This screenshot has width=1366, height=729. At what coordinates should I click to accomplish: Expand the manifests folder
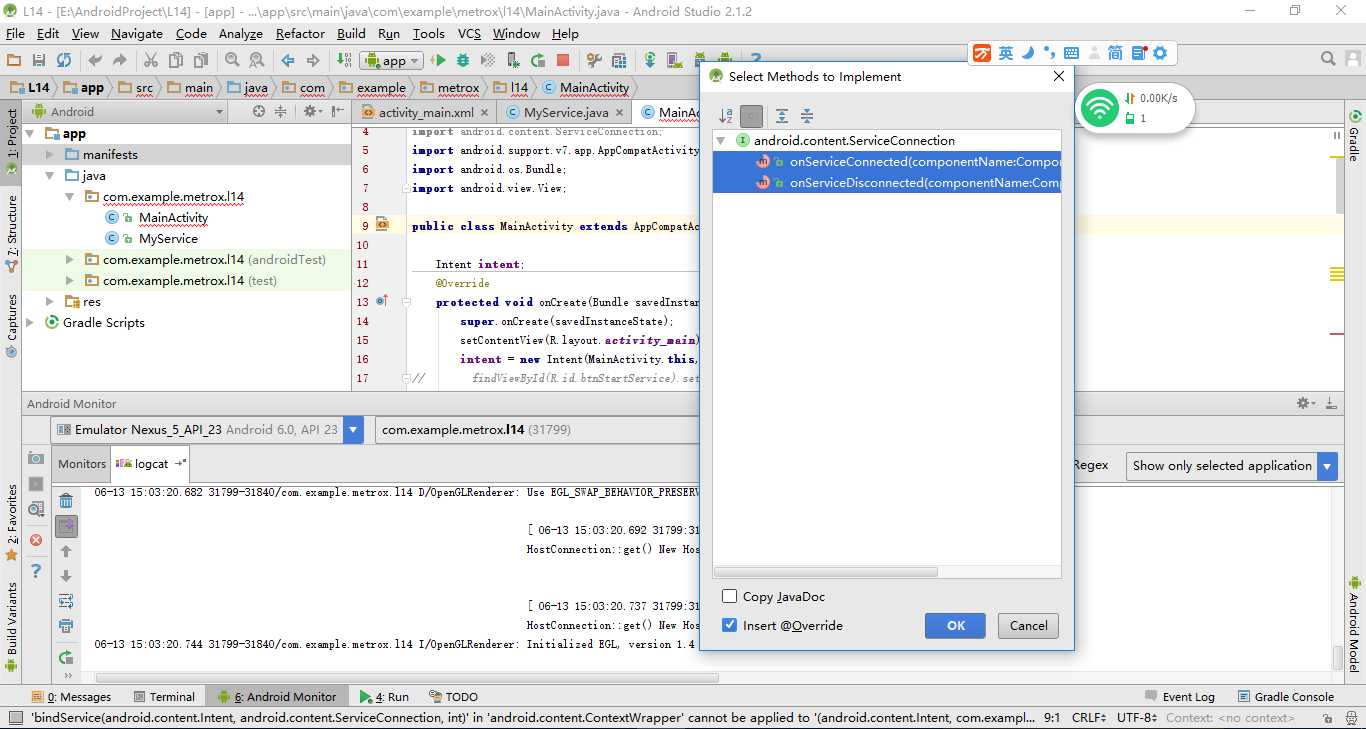pos(50,155)
